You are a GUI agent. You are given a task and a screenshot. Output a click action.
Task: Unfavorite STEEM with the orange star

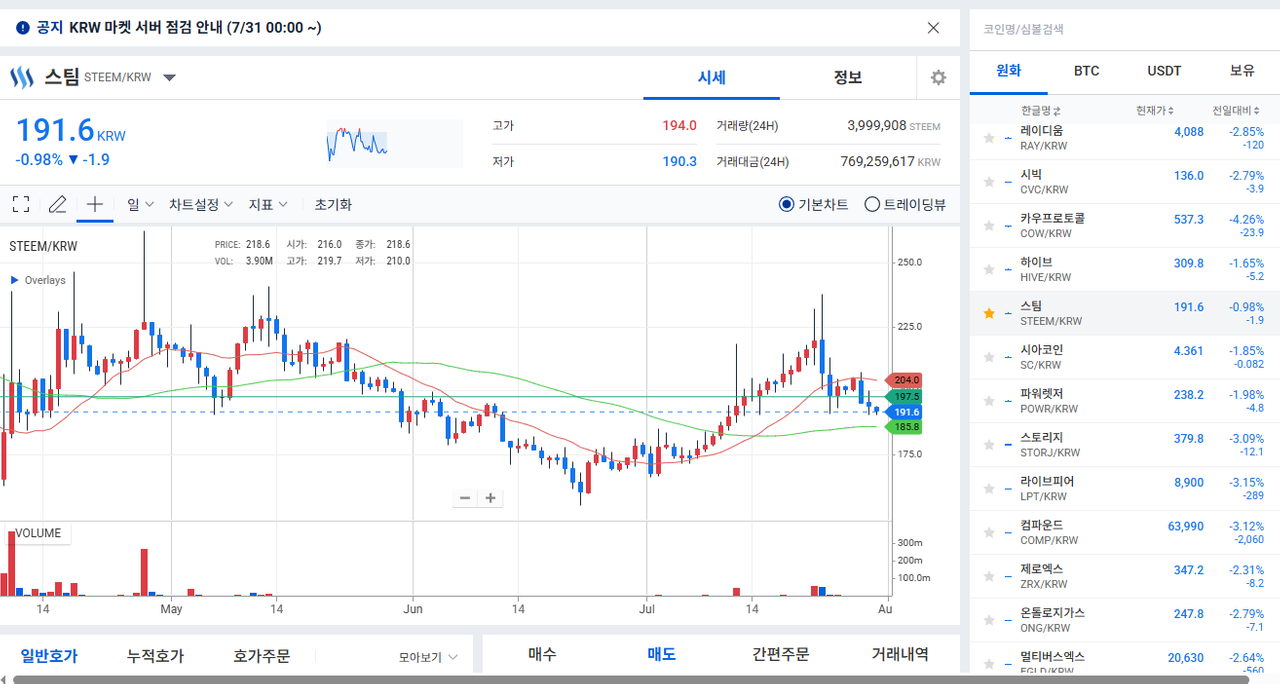989,313
